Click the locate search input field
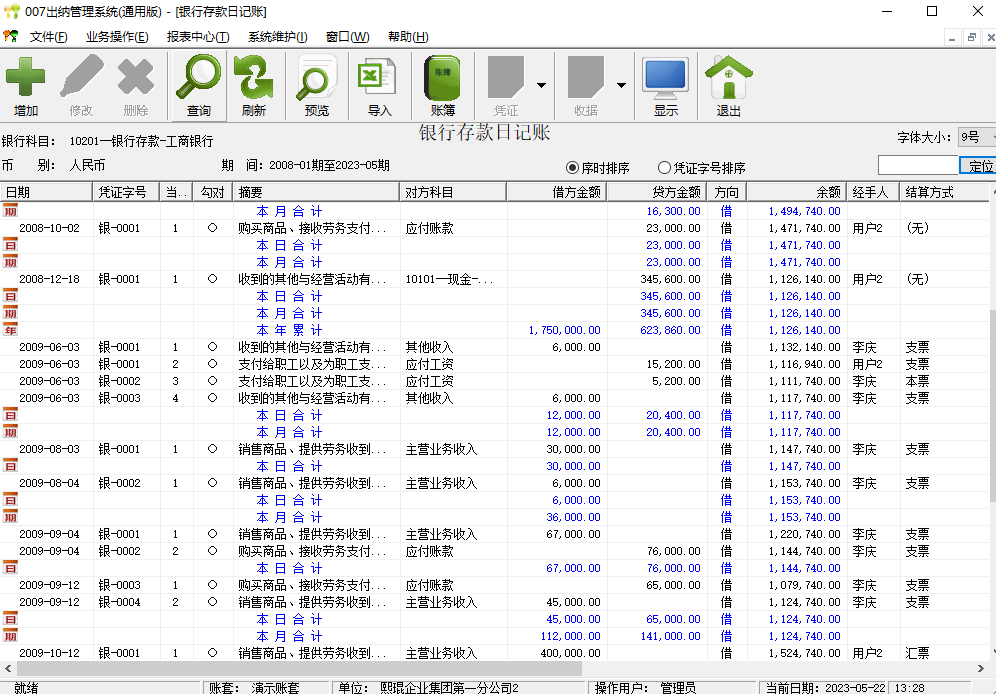 point(918,165)
